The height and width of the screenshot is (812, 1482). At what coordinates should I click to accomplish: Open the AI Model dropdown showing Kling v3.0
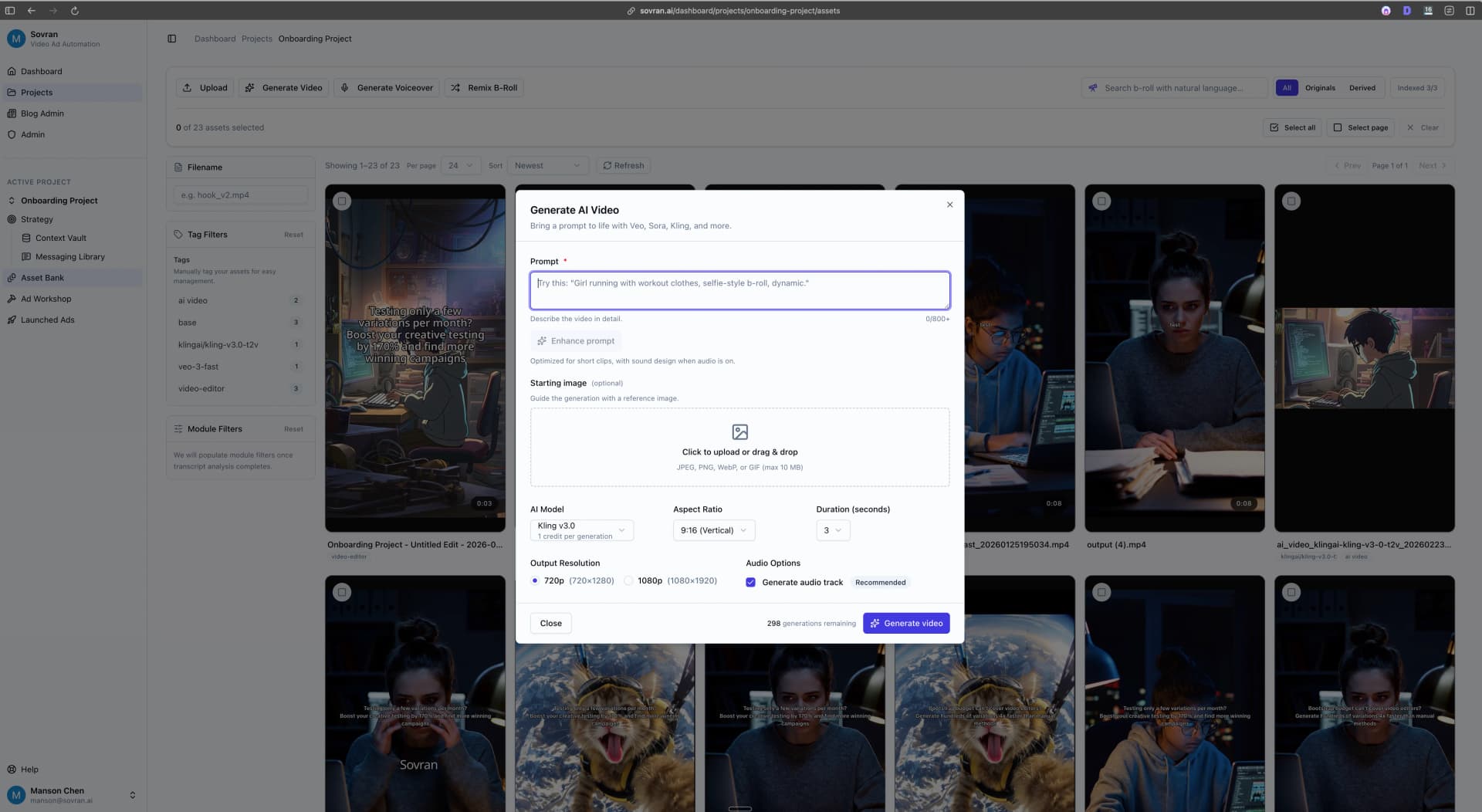[581, 530]
